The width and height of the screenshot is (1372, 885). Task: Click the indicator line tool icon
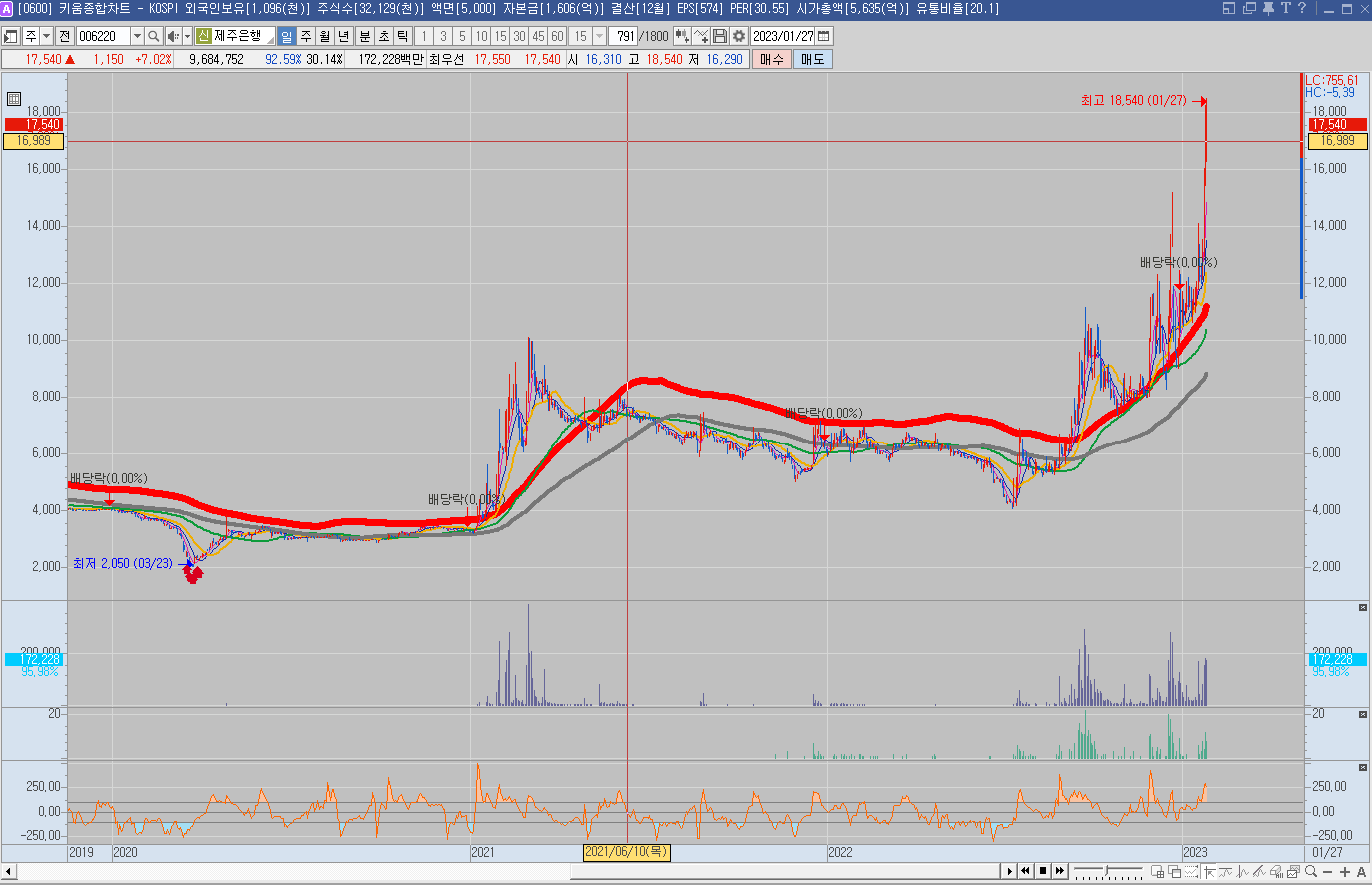[x=701, y=36]
